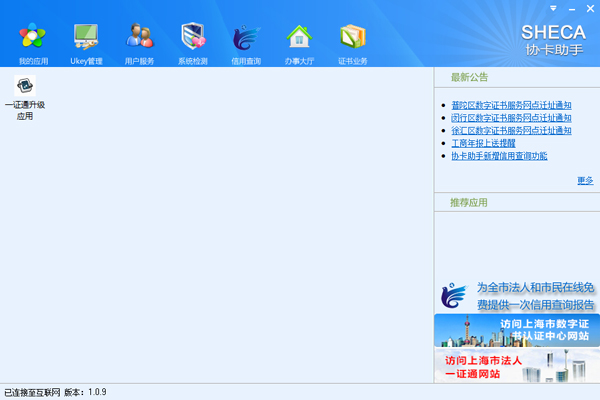Open 证书业务 certificate services
Image resolution: width=600 pixels, height=400 pixels.
pos(352,40)
